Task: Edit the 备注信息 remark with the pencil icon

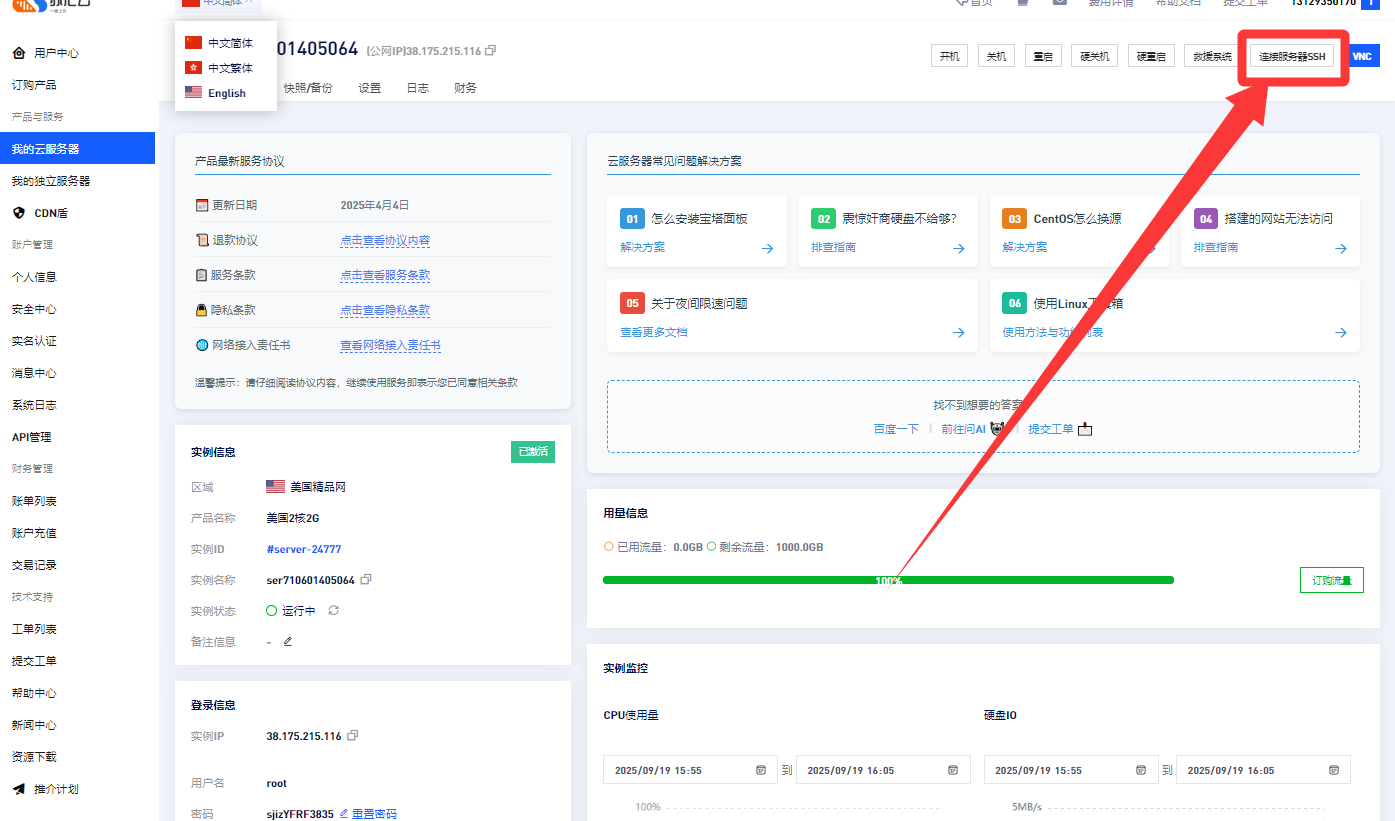Action: 288,642
